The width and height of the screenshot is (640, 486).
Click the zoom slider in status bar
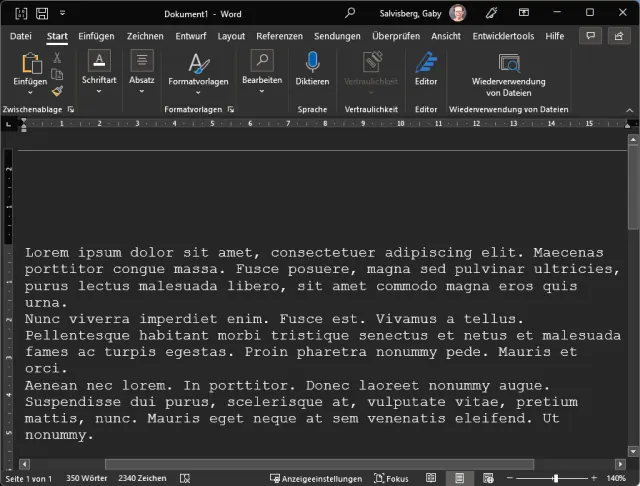tap(557, 479)
